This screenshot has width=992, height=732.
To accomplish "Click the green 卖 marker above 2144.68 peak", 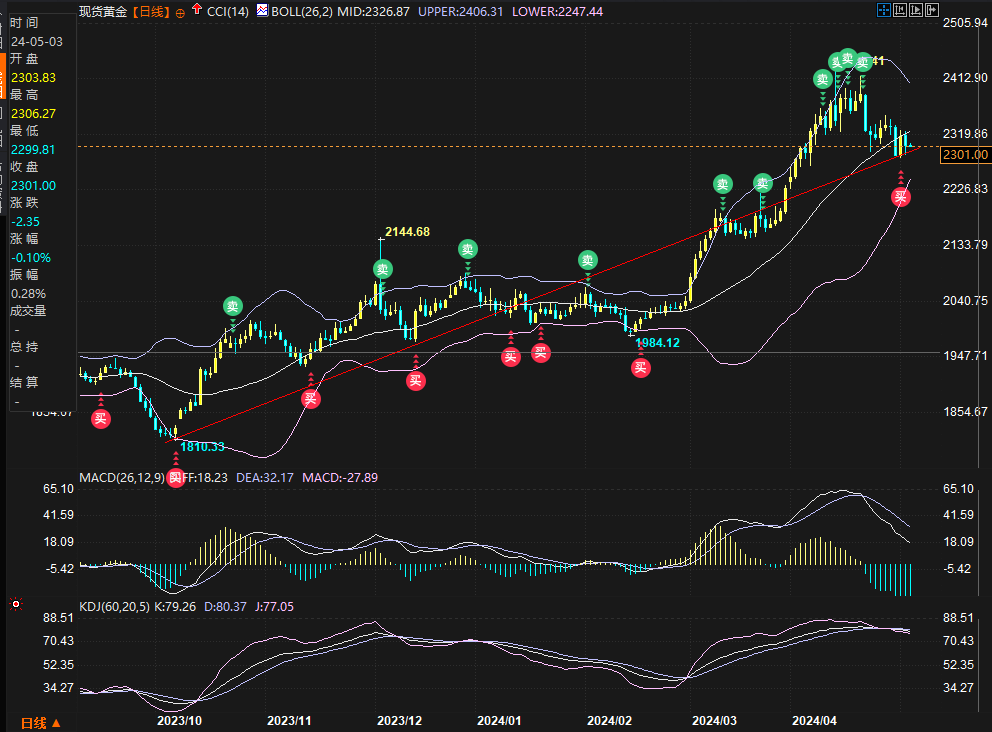I will coord(383,269).
